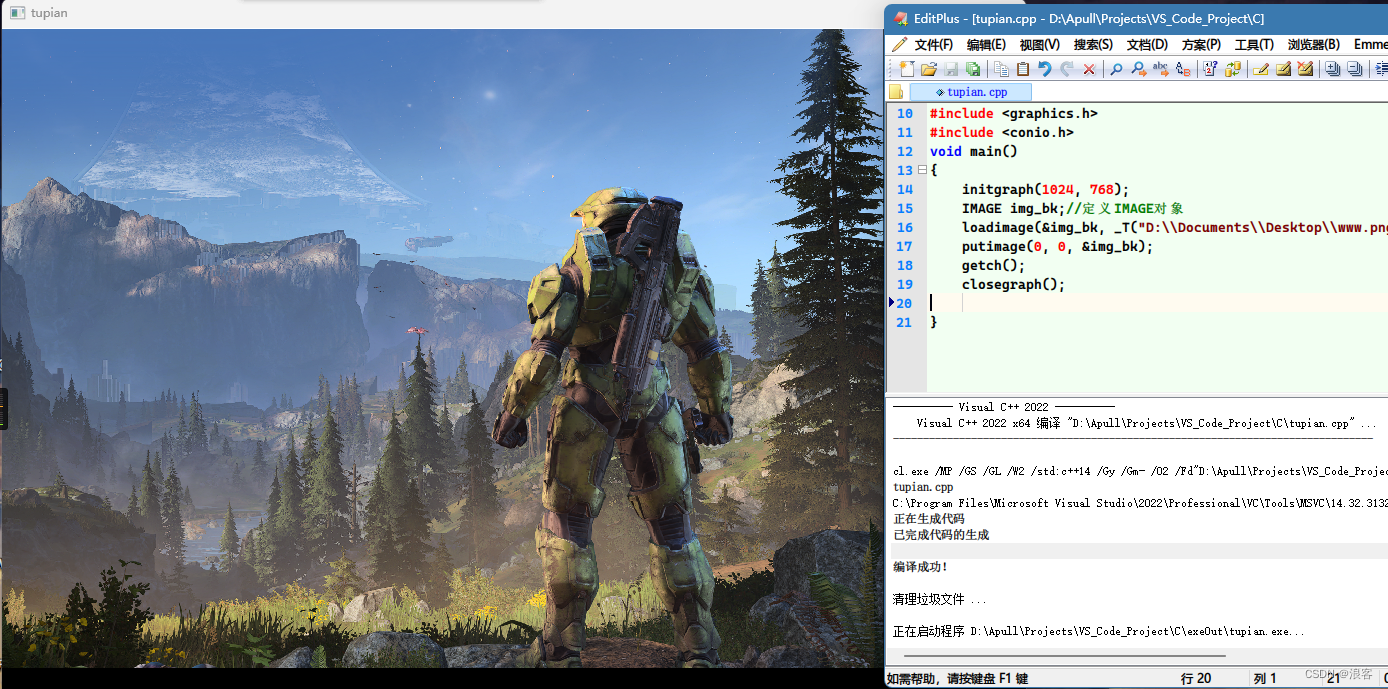Click the Go To Line icon
1388x689 pixels.
point(1210,69)
